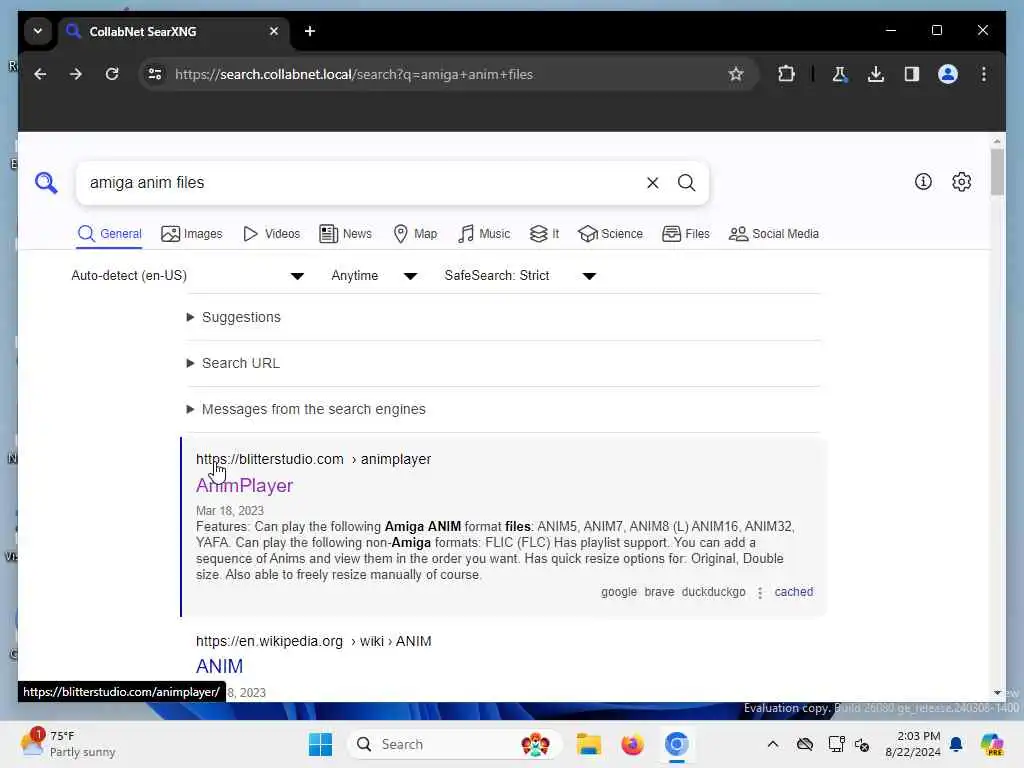
Task: Toggle the browser side panel
Action: (912, 74)
